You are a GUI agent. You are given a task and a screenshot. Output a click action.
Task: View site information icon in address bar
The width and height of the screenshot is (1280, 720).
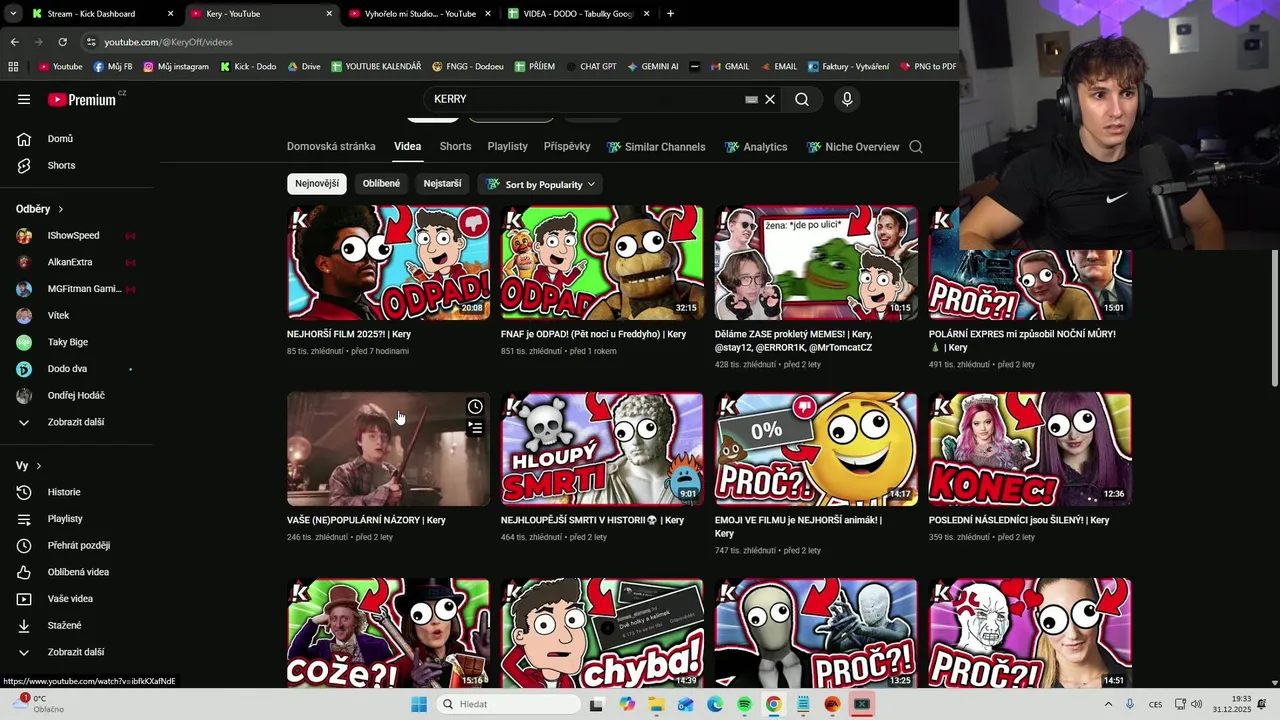(x=91, y=42)
